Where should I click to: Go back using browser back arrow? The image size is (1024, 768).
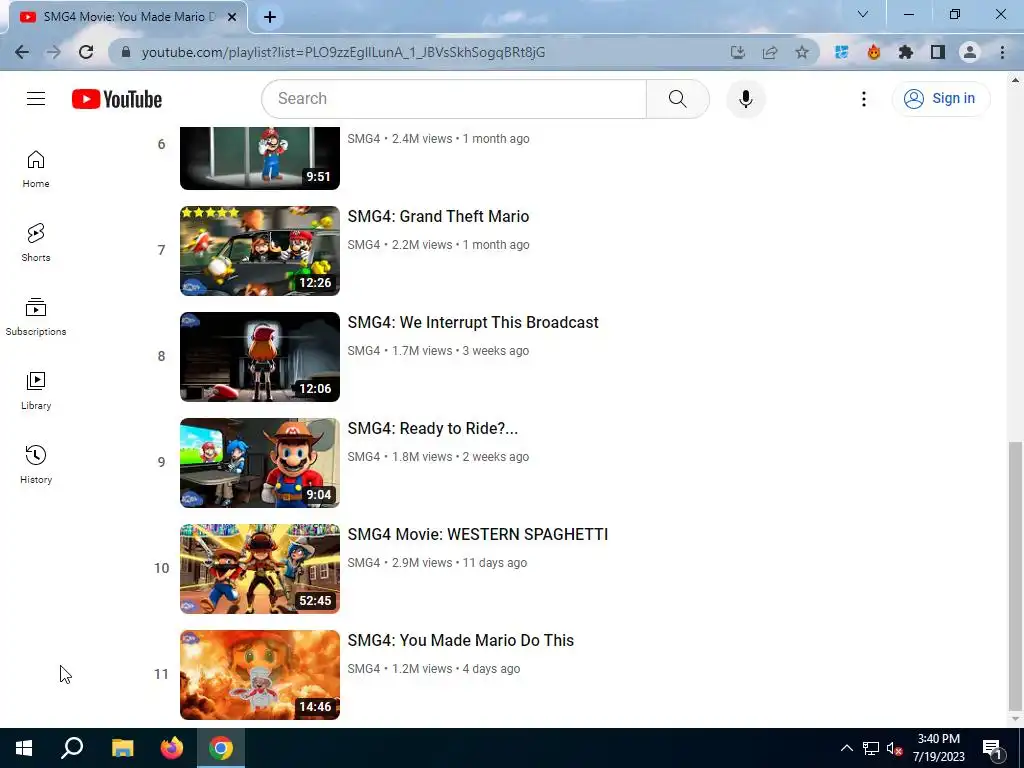click(x=22, y=52)
